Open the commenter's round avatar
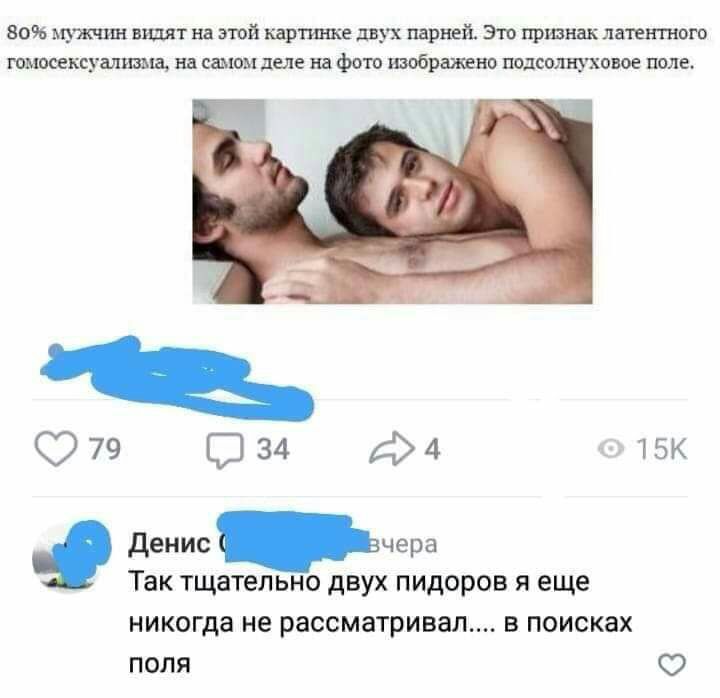This screenshot has height=698, width=720. pyautogui.click(x=71, y=557)
